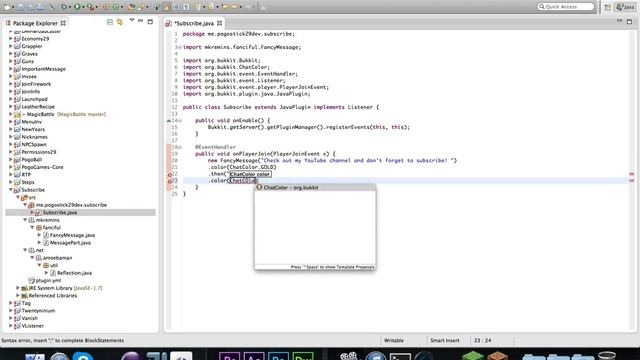
Task: Click the Save toolbar icon
Action: click(20, 7)
